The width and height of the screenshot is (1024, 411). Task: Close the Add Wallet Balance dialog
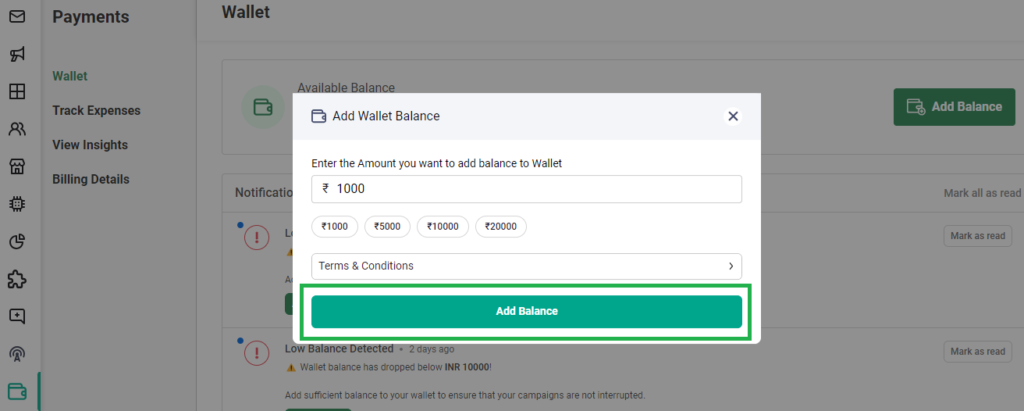(x=733, y=116)
